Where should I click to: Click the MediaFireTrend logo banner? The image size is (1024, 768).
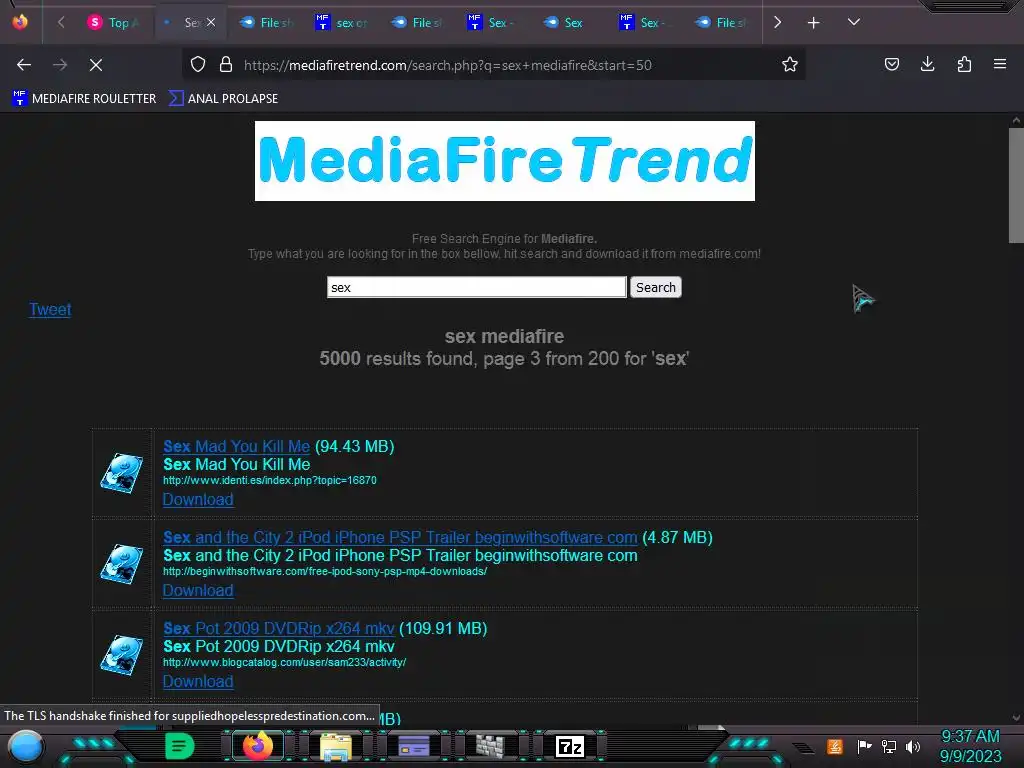pyautogui.click(x=505, y=161)
